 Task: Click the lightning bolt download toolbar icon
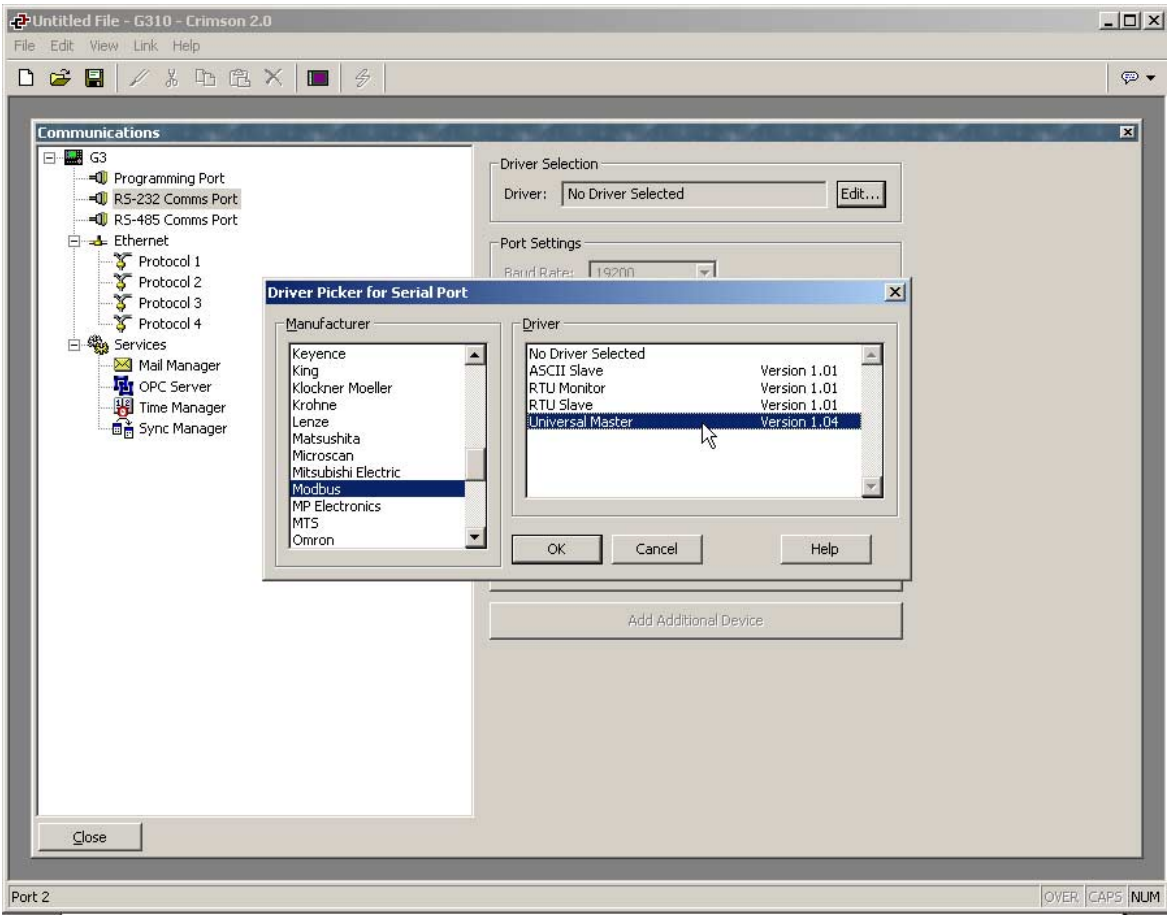363,78
